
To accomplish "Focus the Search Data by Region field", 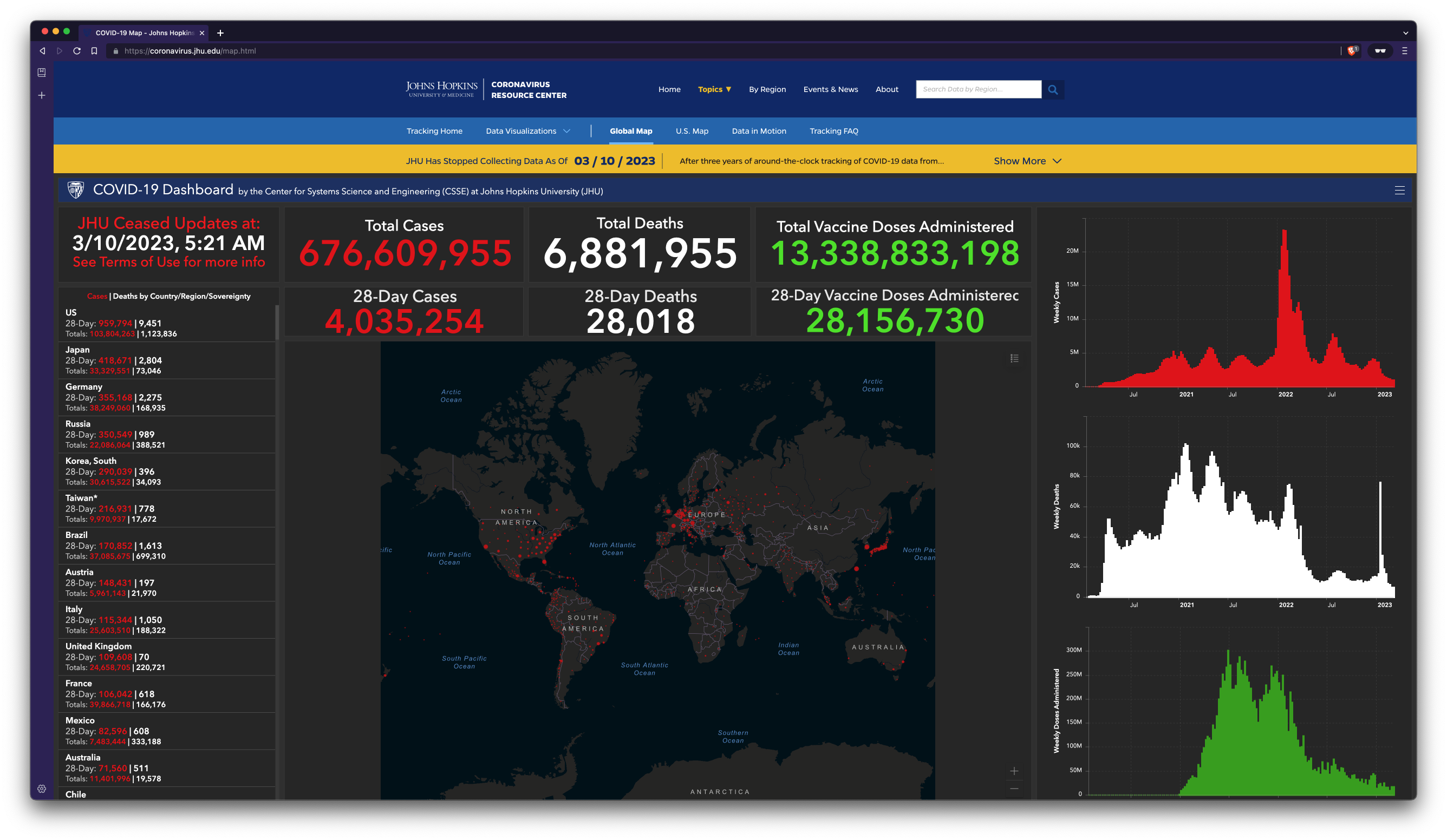I will [x=978, y=89].
